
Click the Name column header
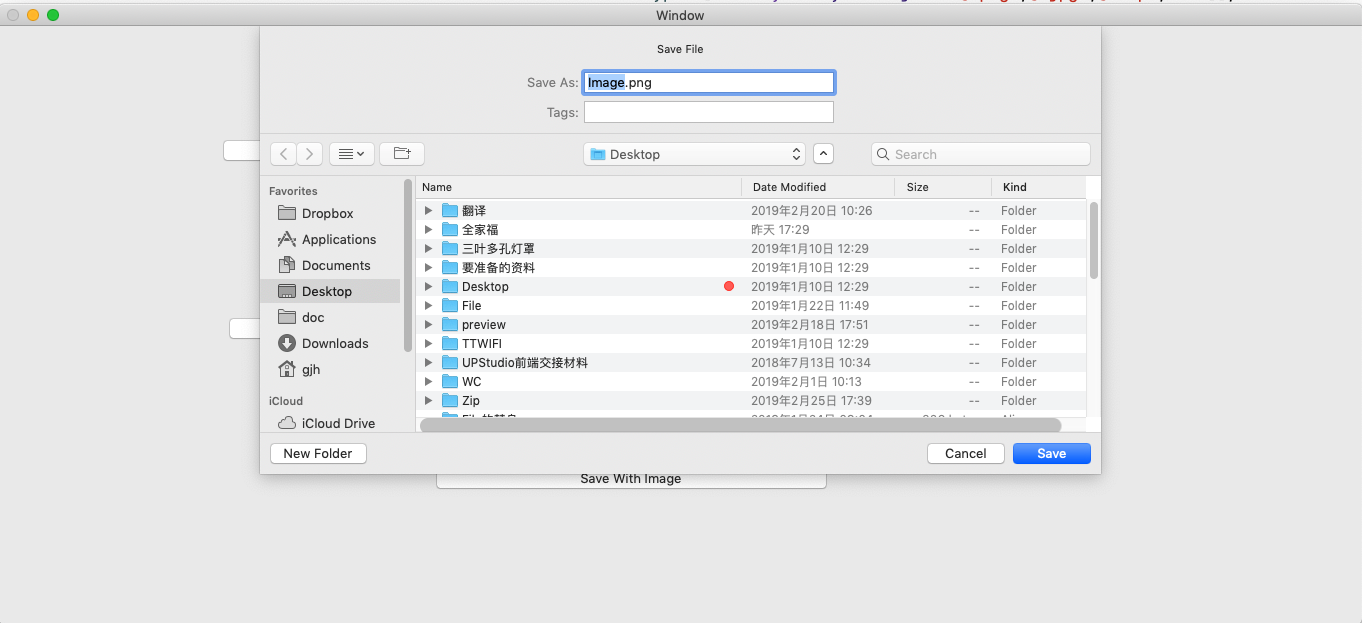point(436,187)
